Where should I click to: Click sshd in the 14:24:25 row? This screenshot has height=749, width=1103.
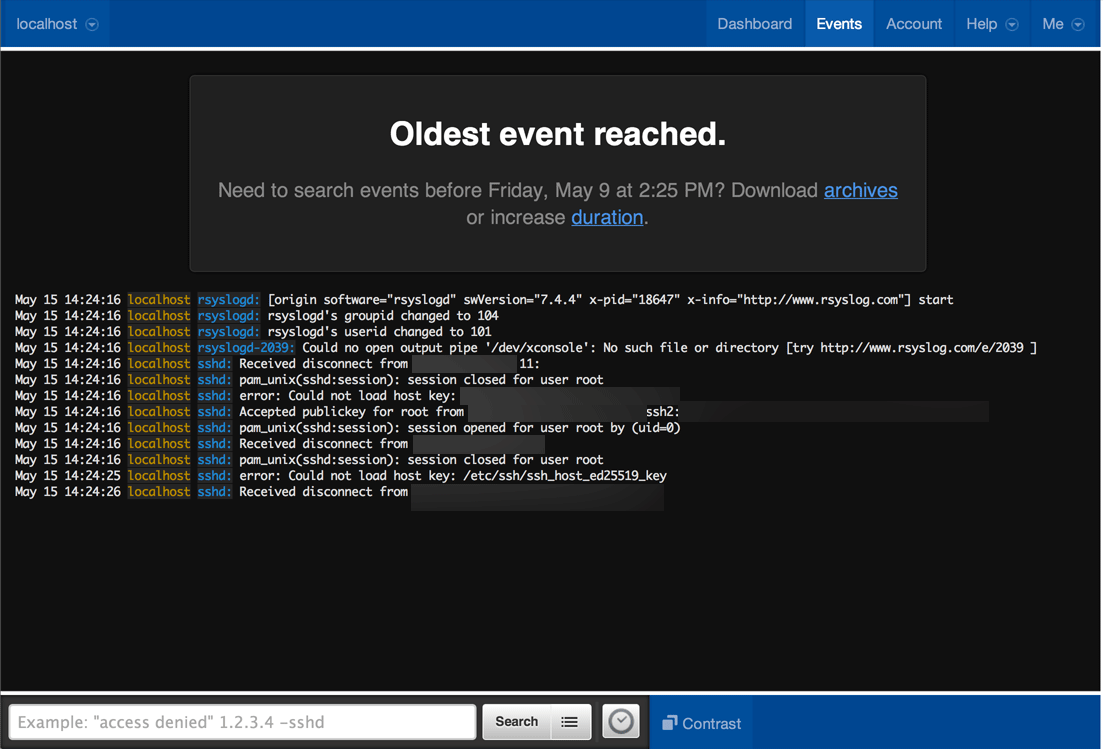[214, 475]
